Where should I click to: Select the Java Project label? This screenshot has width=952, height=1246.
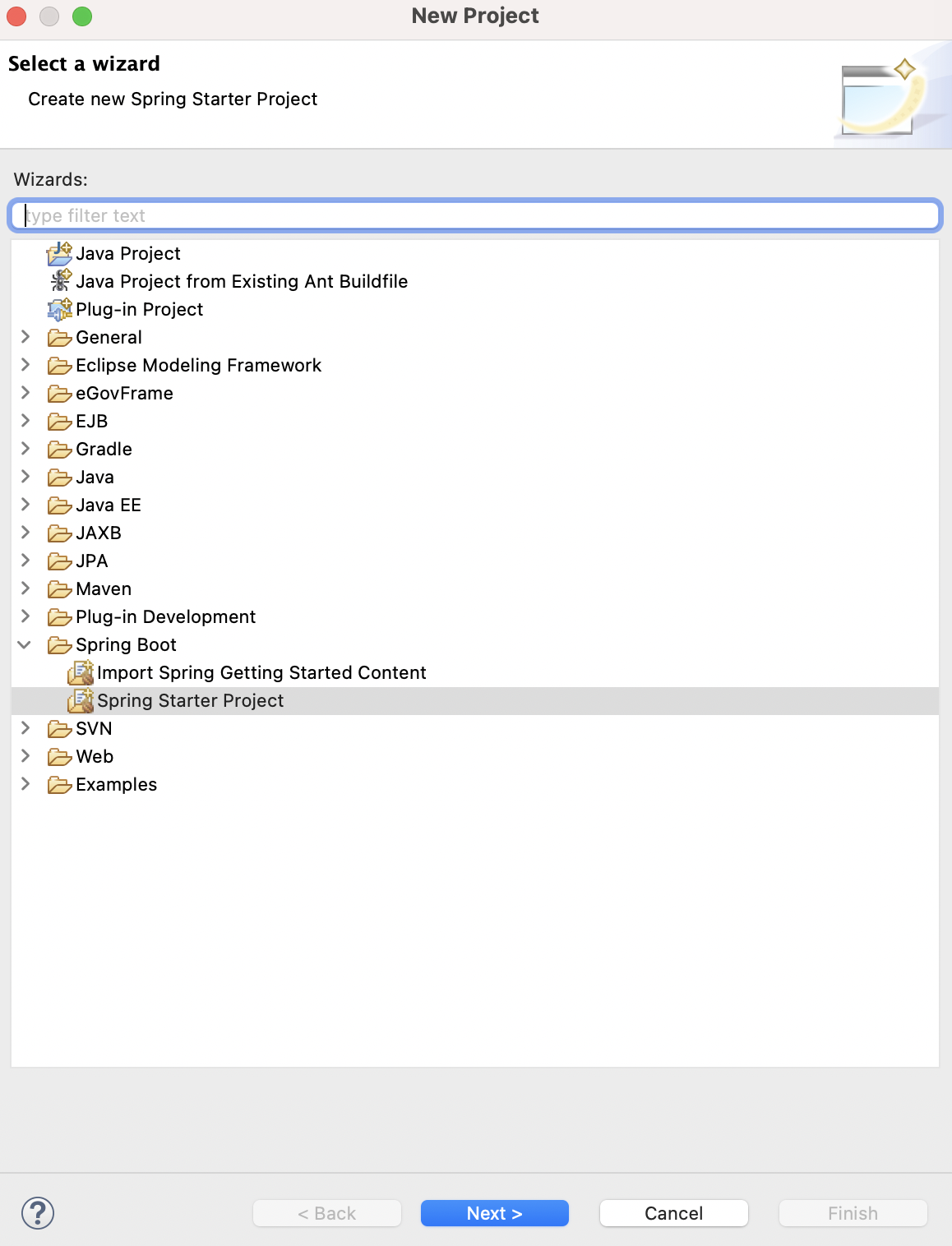[x=128, y=253]
